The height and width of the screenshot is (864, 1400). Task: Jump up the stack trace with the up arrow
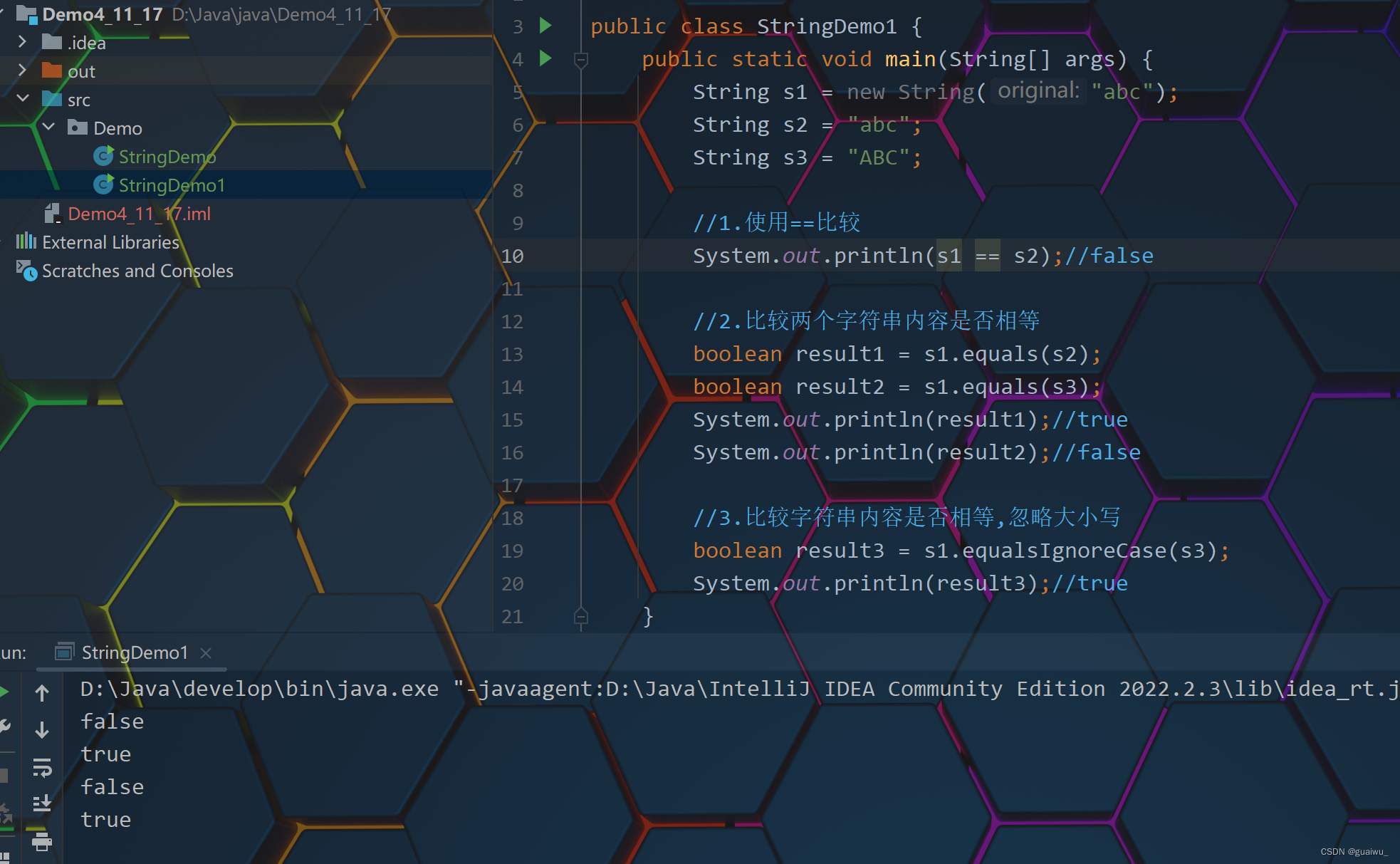coord(41,692)
